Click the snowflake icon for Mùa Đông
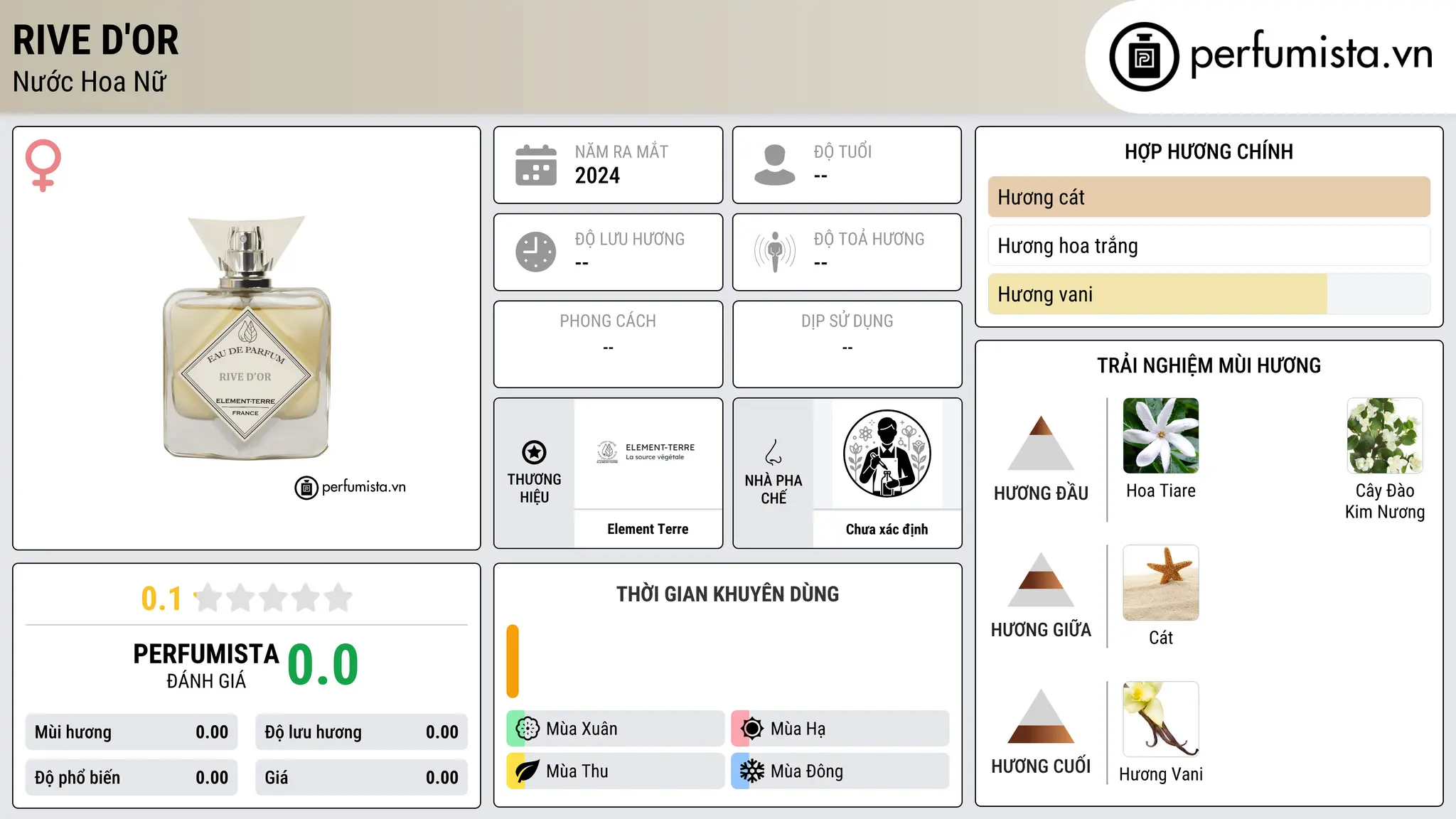Image resolution: width=1456 pixels, height=819 pixels. (752, 771)
